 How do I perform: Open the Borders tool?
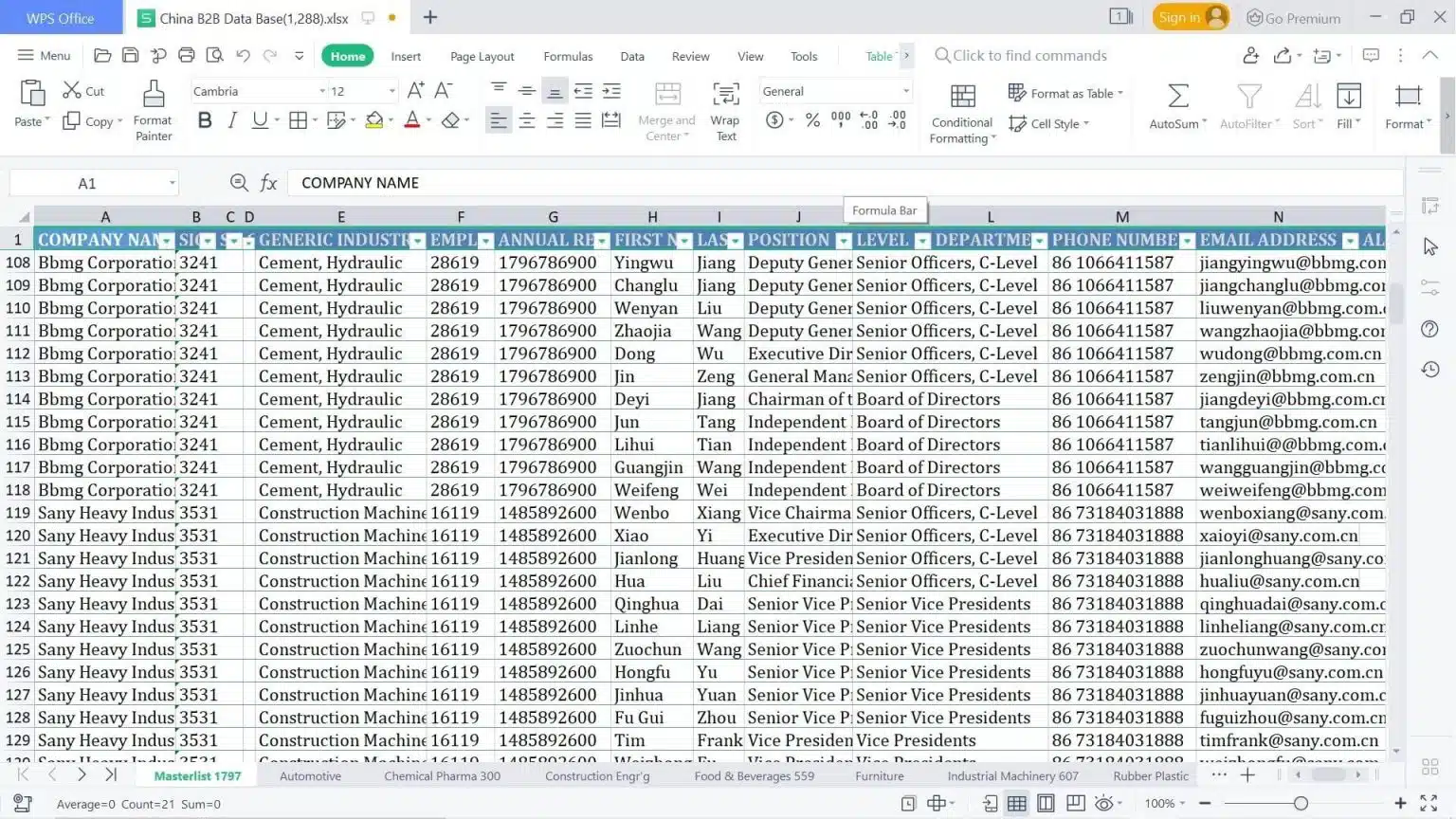tap(298, 120)
